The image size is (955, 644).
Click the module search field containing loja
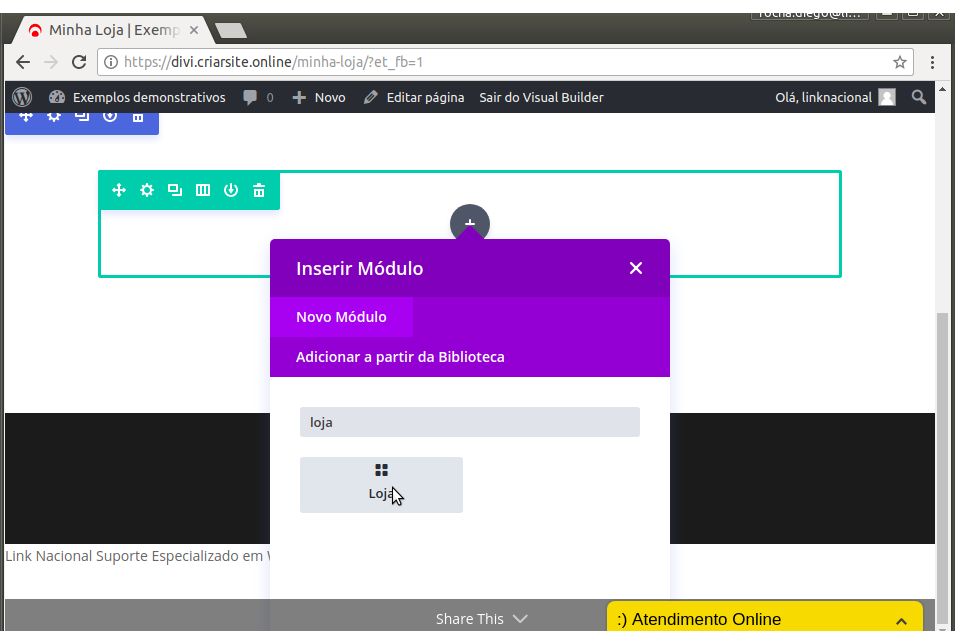(469, 422)
